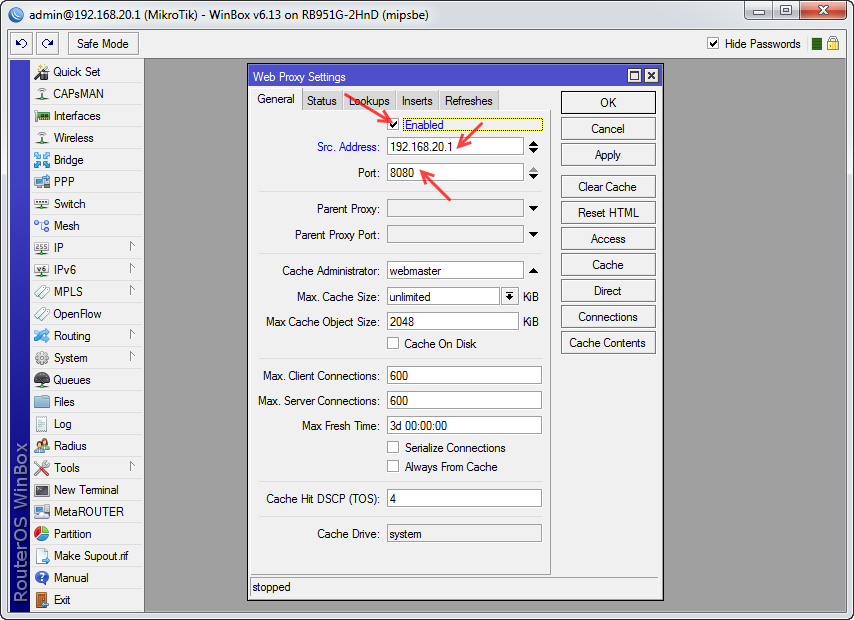This screenshot has height=620, width=854.
Task: Maximize the Web Proxy Settings dialog
Action: (635, 76)
